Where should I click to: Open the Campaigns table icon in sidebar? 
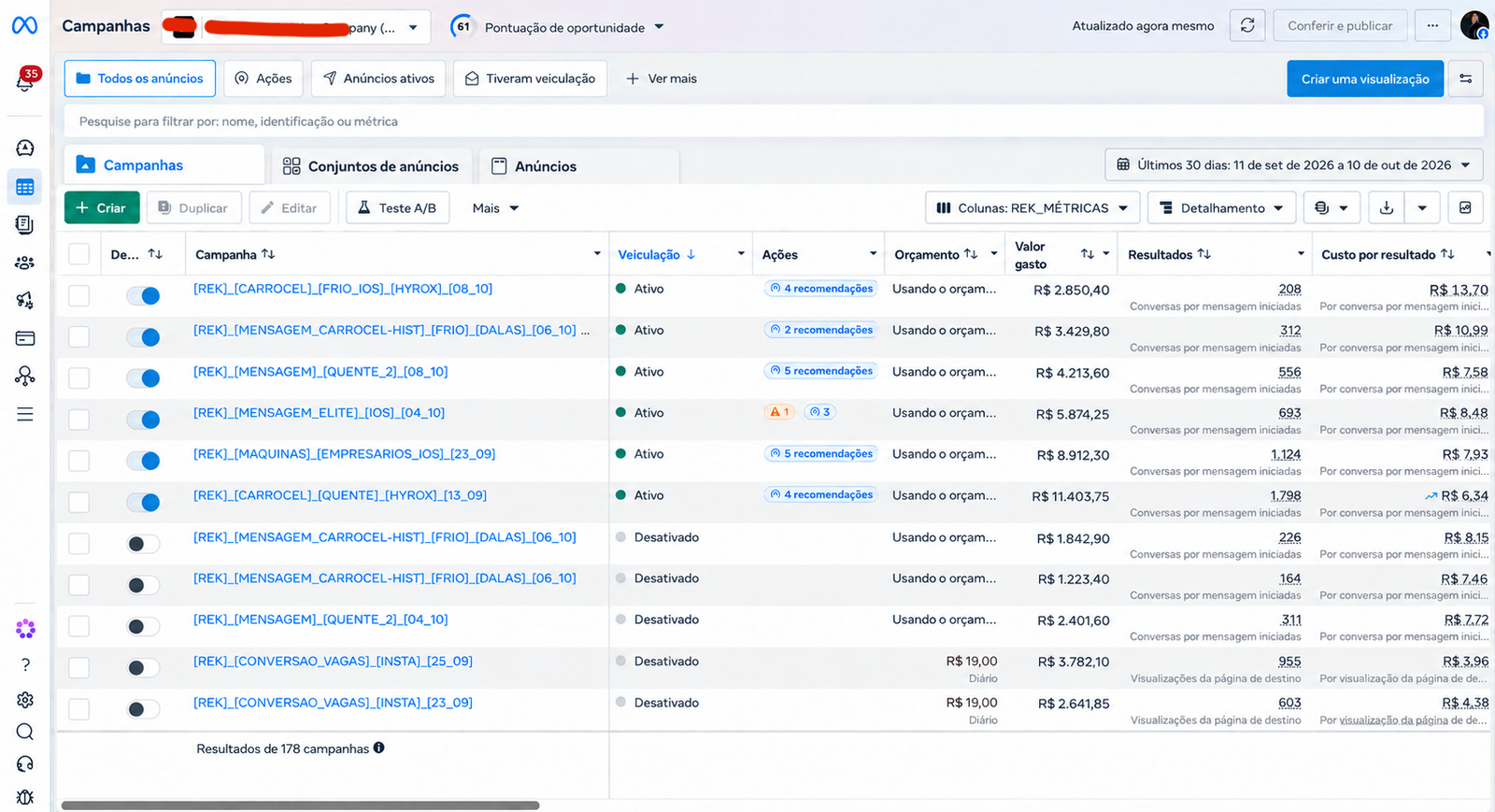(x=25, y=187)
